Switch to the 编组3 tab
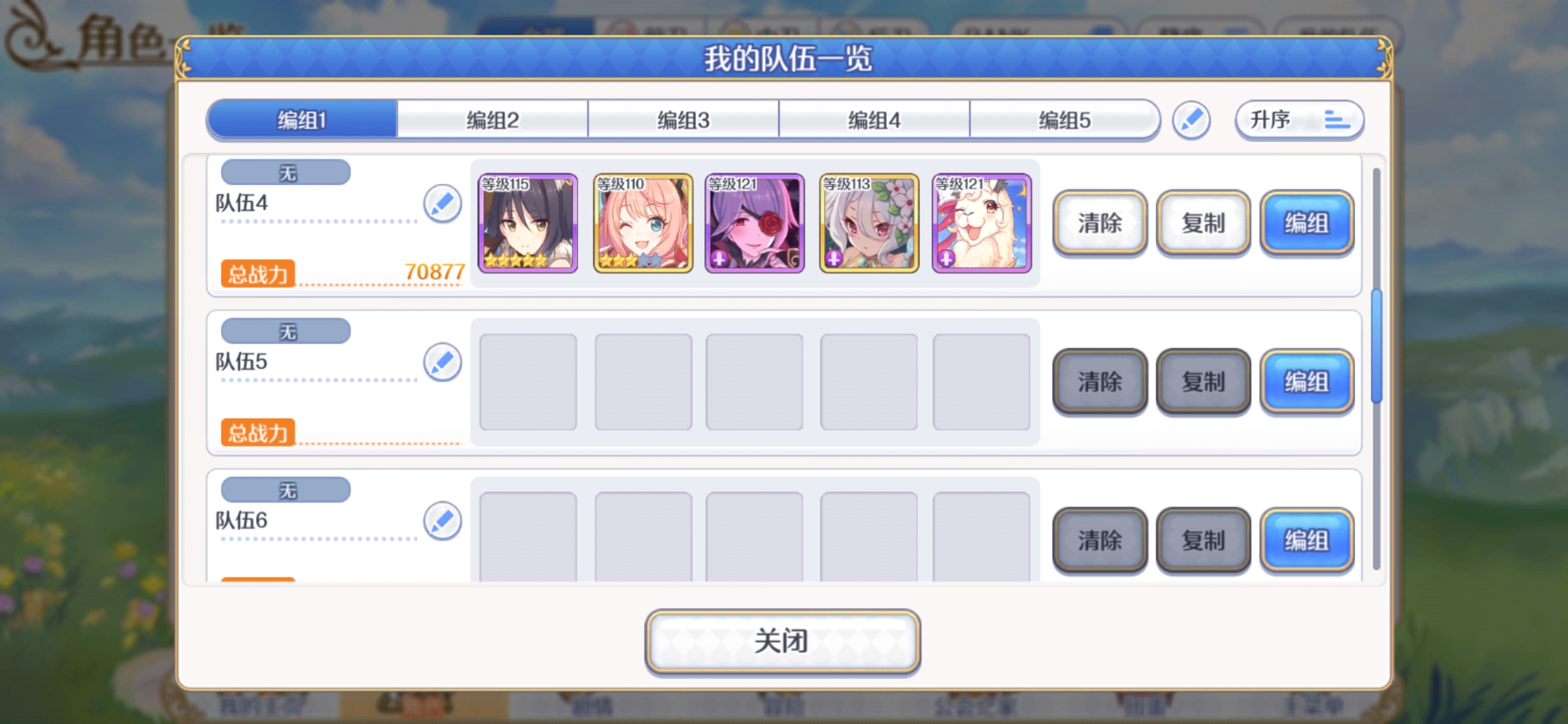 click(x=683, y=120)
